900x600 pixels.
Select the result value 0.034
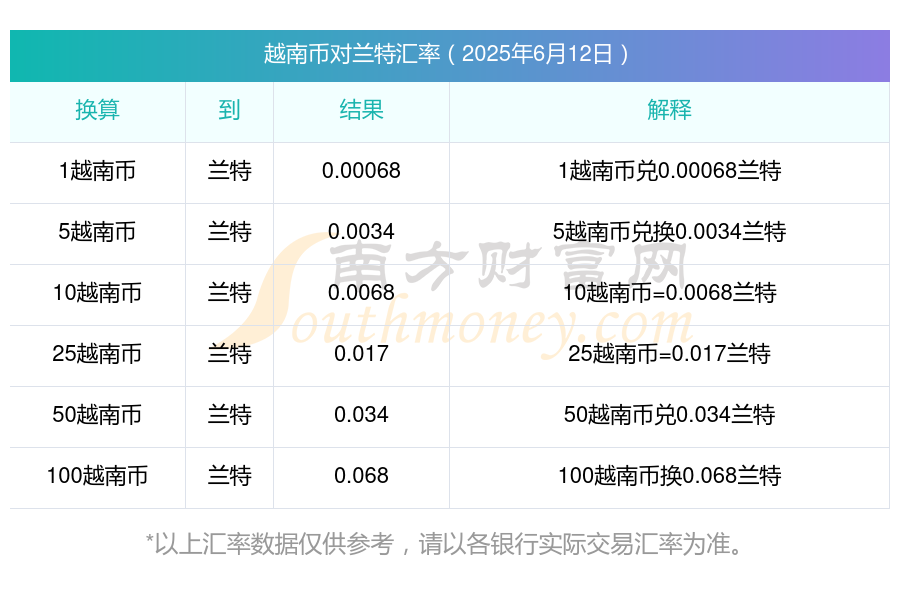[x=361, y=415]
